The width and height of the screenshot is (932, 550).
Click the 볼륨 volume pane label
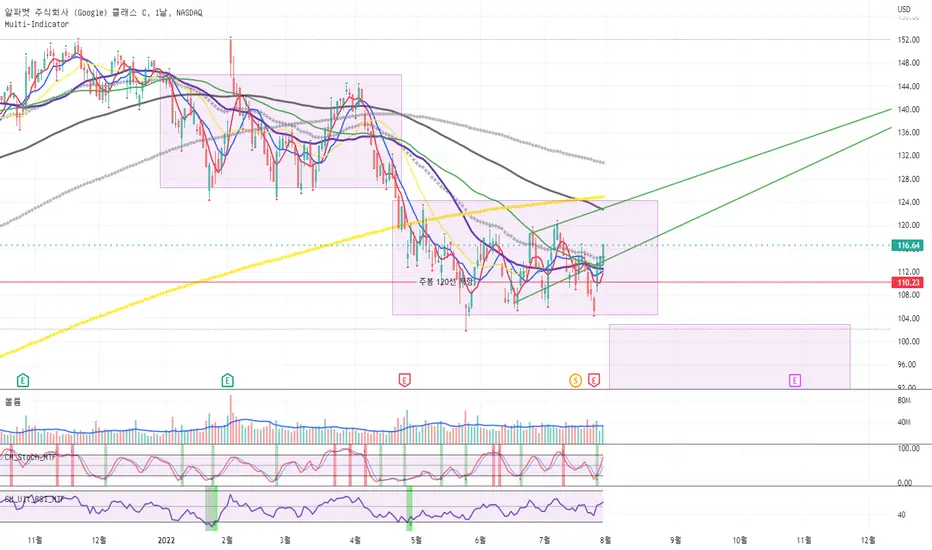click(x=12, y=402)
